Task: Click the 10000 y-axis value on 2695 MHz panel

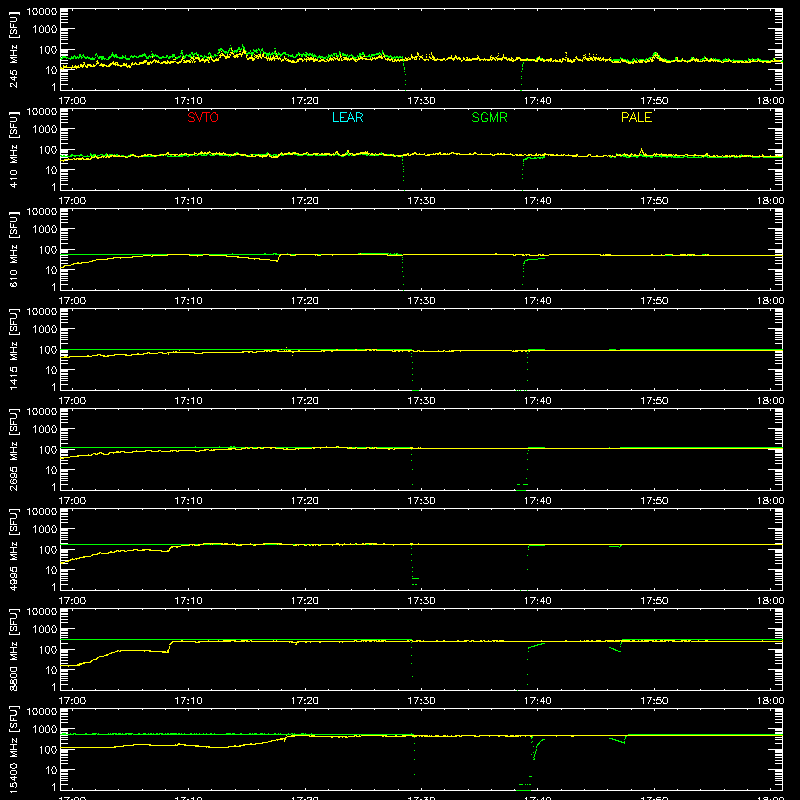Action: tap(42, 412)
